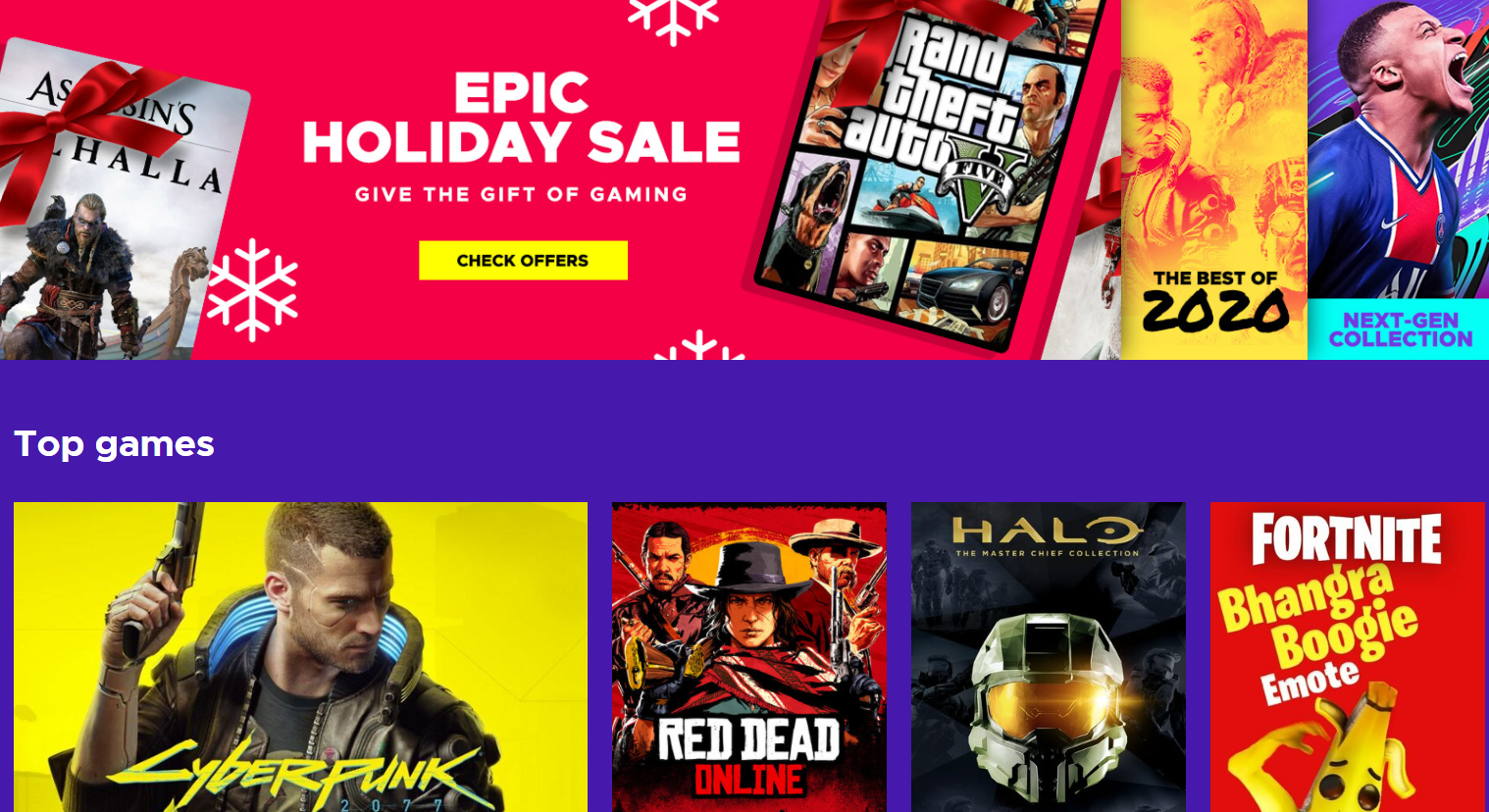Open The Best of 2020 banner
The width and height of the screenshot is (1489, 812).
(x=1214, y=179)
